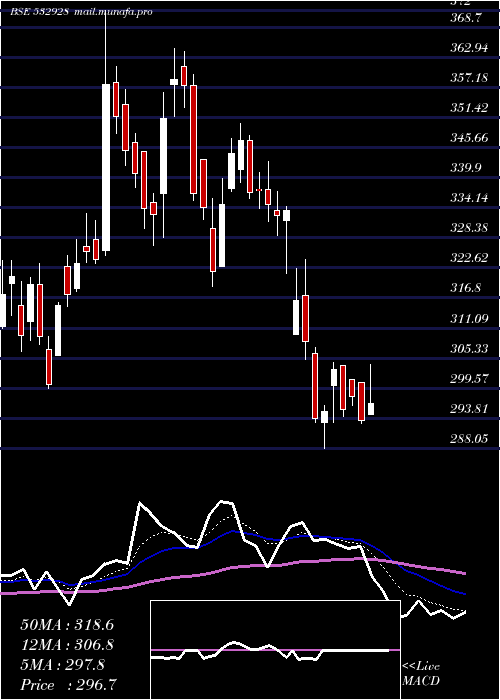Click the <<Live MACD label
This screenshot has height=700, width=500.
[421, 674]
